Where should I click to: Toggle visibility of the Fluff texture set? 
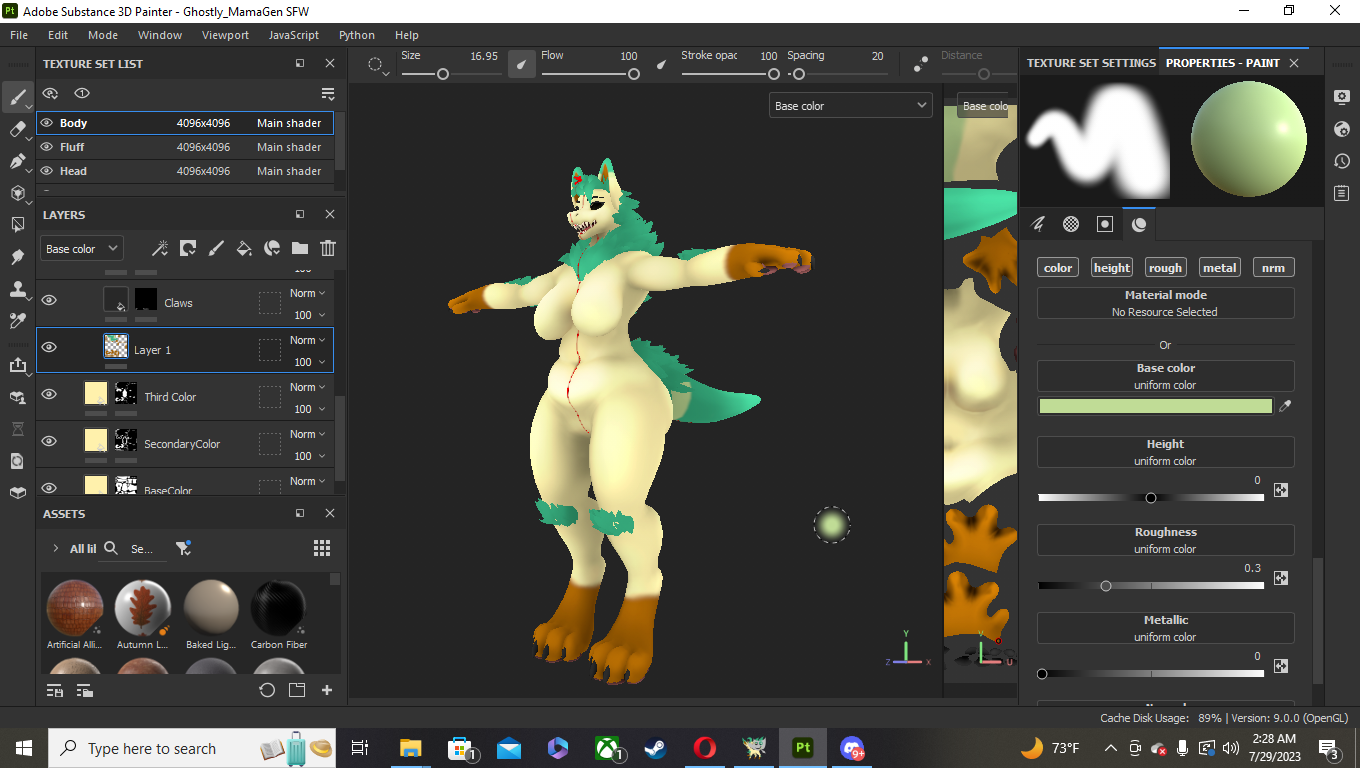click(47, 147)
